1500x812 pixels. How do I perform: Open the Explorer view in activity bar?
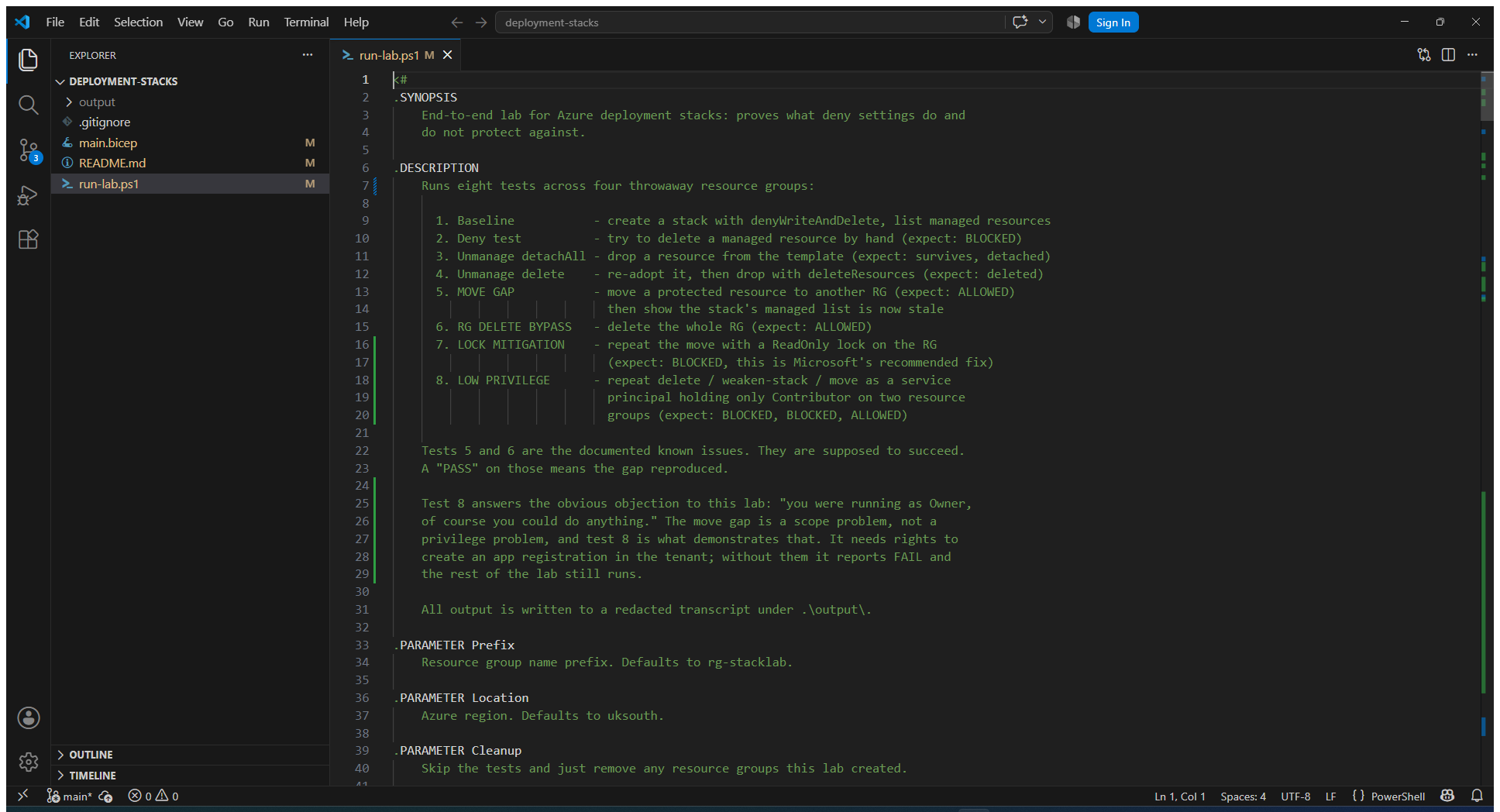click(x=29, y=60)
